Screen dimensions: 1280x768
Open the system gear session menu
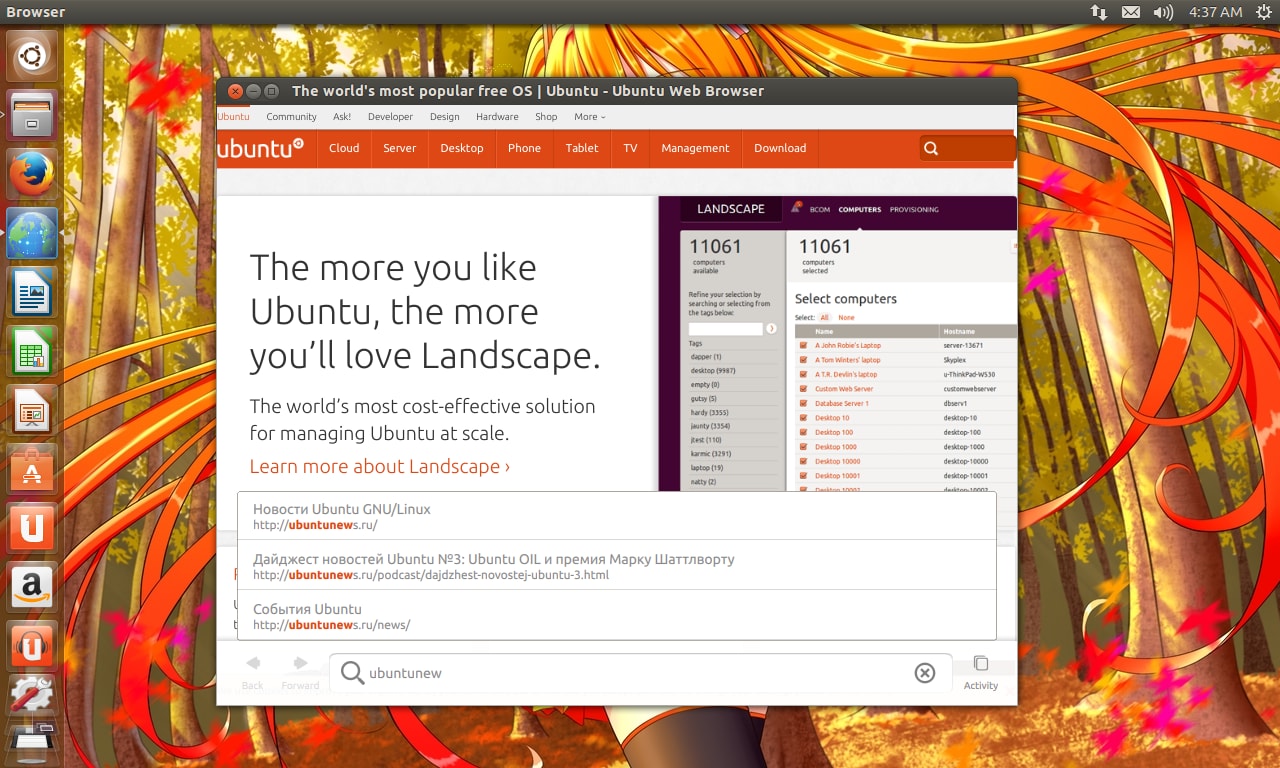pos(1264,12)
